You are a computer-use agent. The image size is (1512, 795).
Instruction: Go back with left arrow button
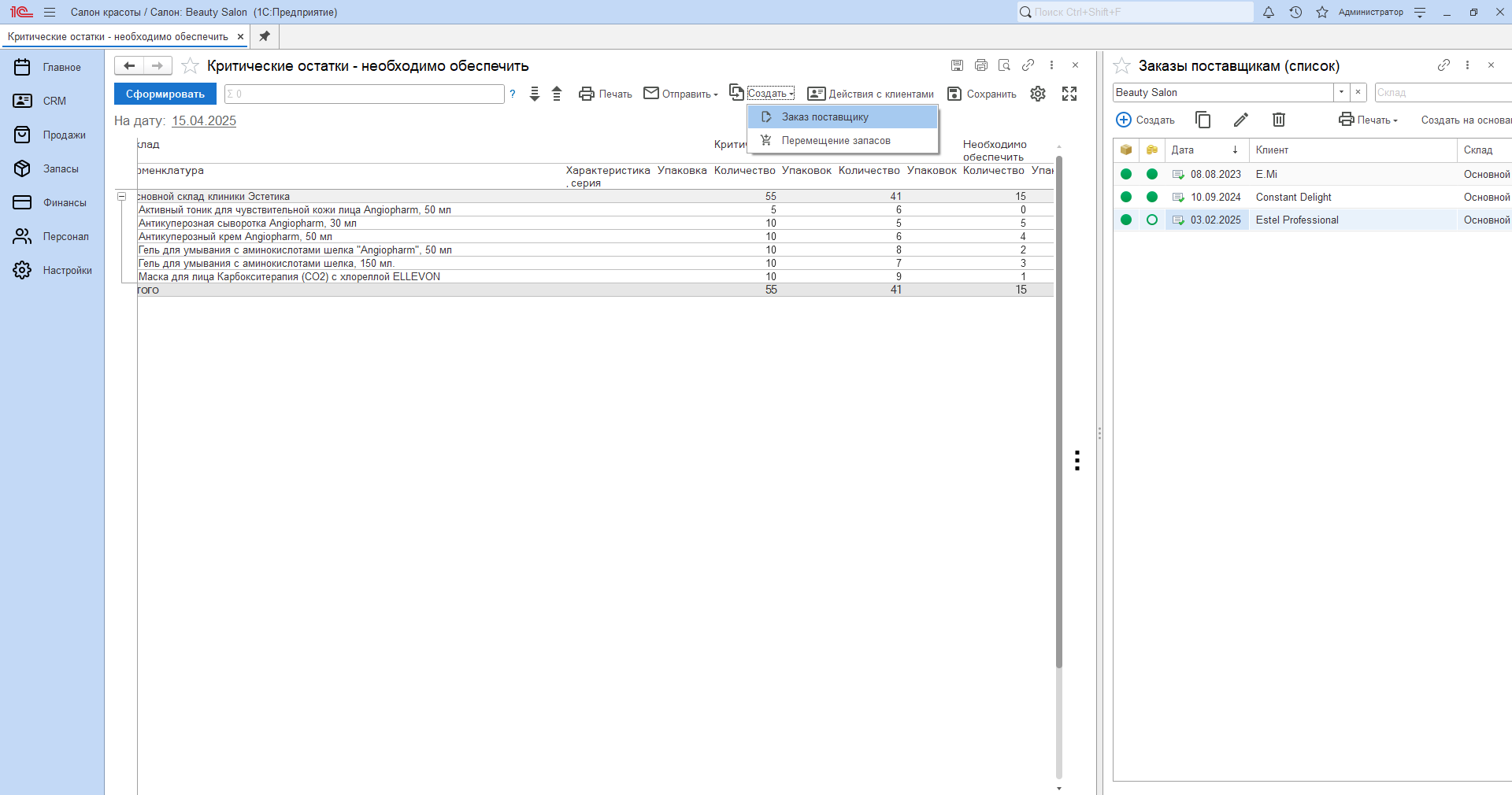pyautogui.click(x=129, y=65)
